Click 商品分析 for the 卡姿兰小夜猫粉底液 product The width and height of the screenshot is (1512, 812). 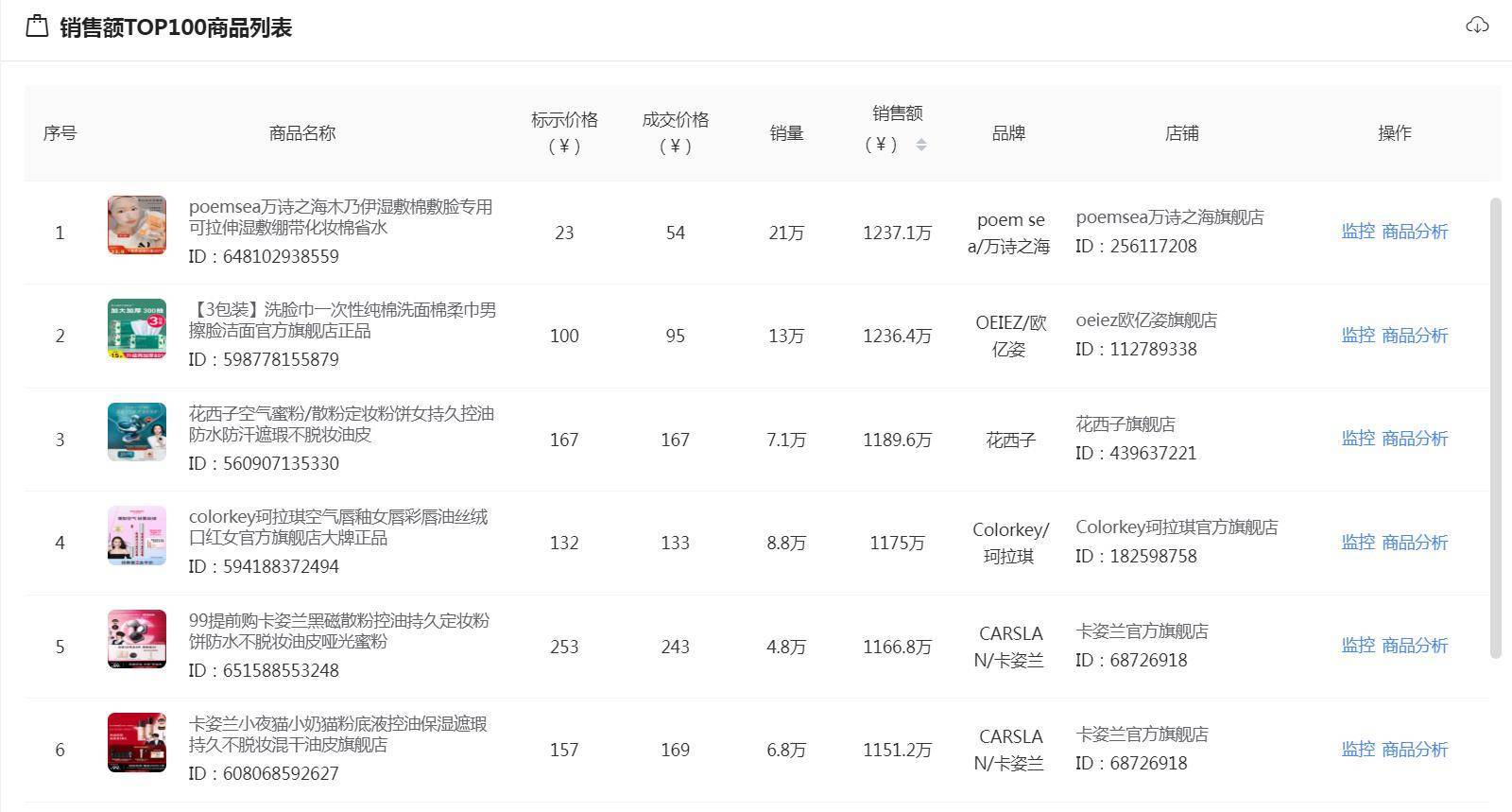1415,750
